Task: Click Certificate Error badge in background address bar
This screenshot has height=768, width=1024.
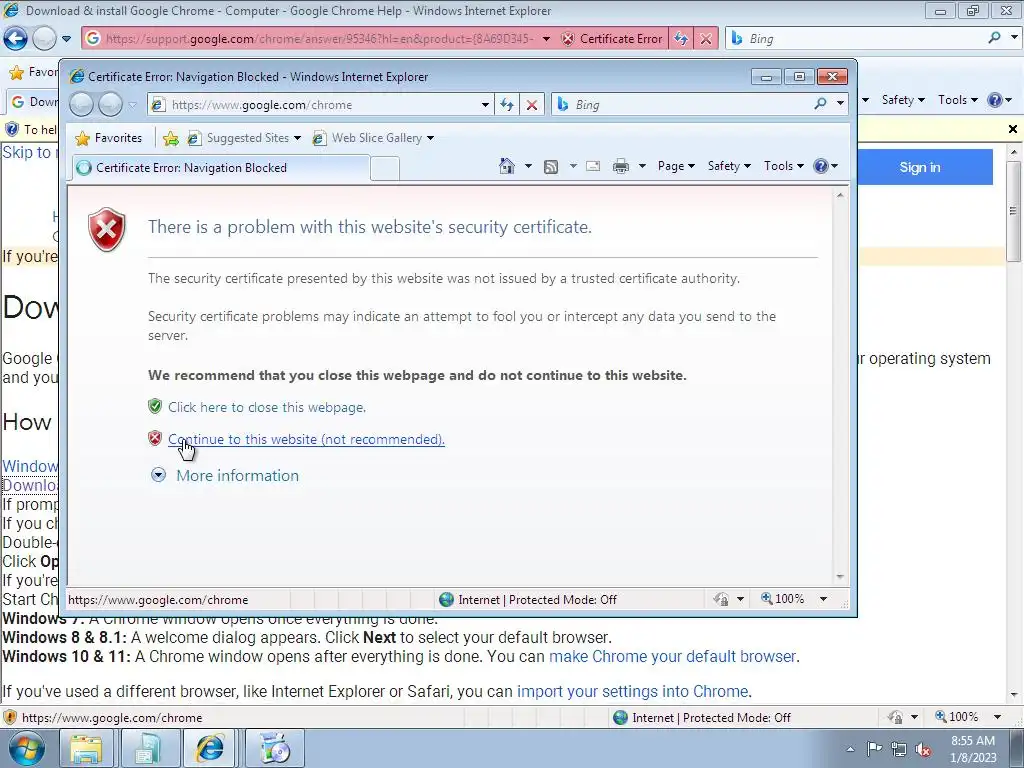Action: point(613,39)
